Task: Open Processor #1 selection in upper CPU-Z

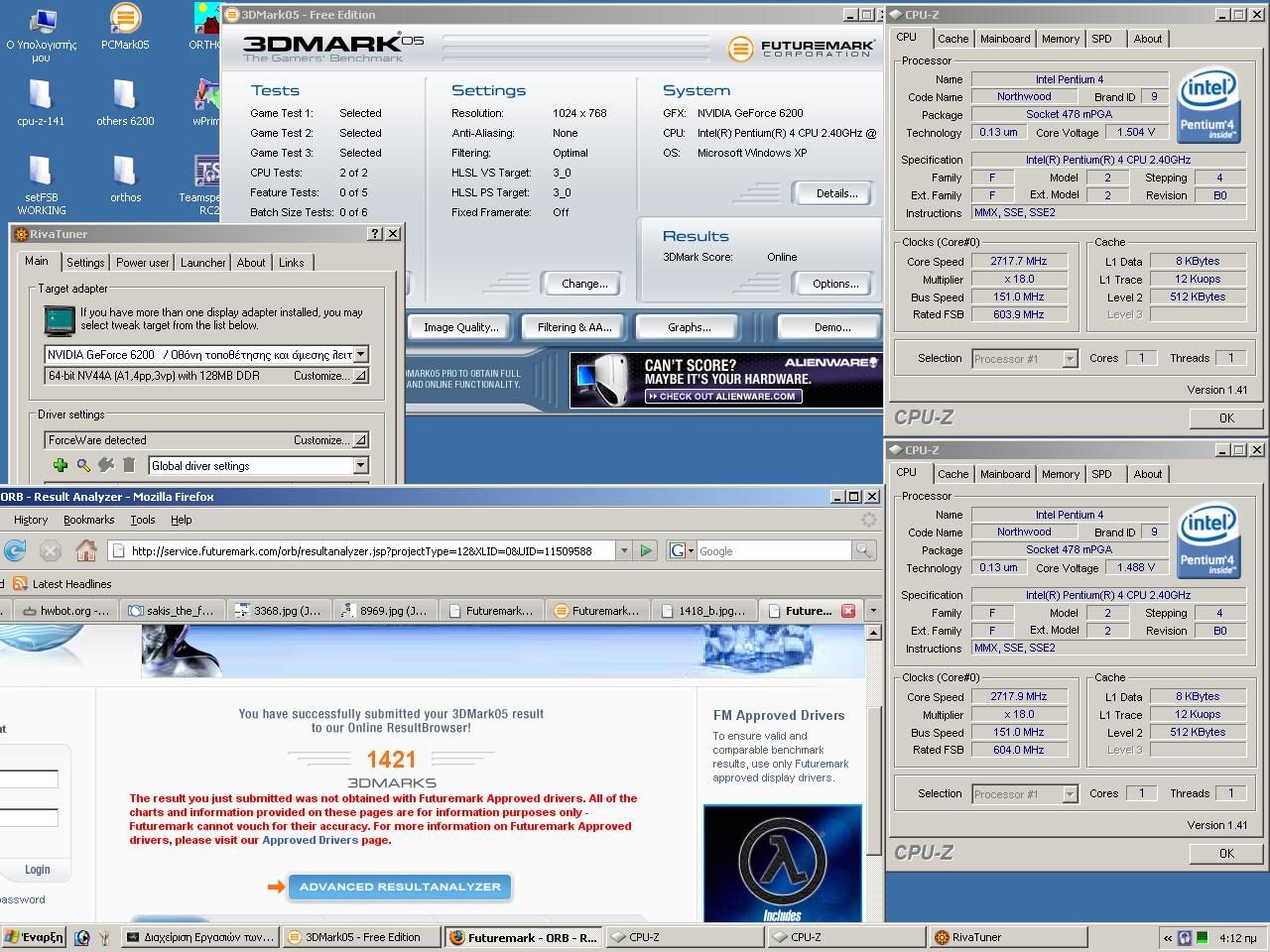Action: pyautogui.click(x=1070, y=359)
